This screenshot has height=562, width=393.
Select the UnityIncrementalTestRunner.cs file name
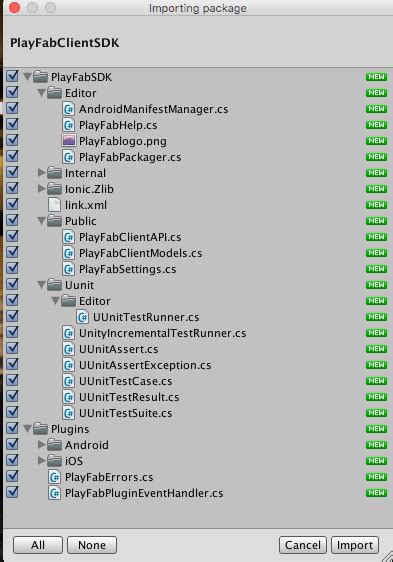[x=162, y=333]
